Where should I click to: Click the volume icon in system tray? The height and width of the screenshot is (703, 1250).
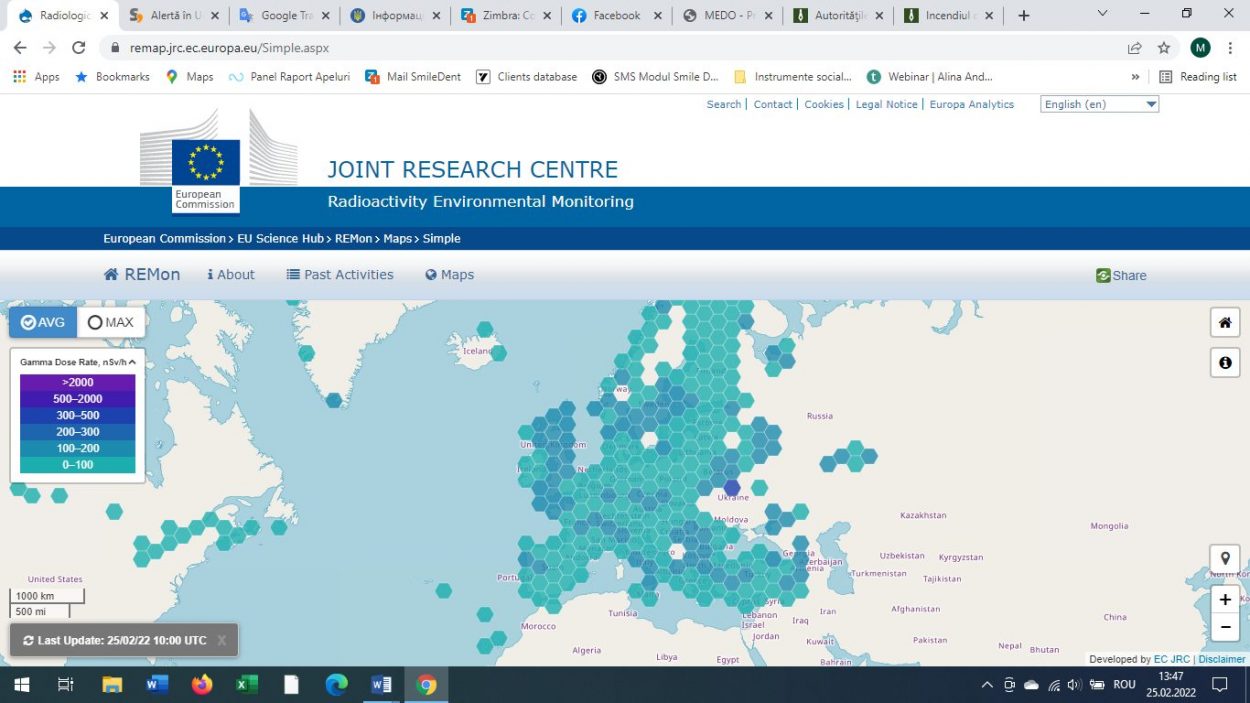point(1075,685)
